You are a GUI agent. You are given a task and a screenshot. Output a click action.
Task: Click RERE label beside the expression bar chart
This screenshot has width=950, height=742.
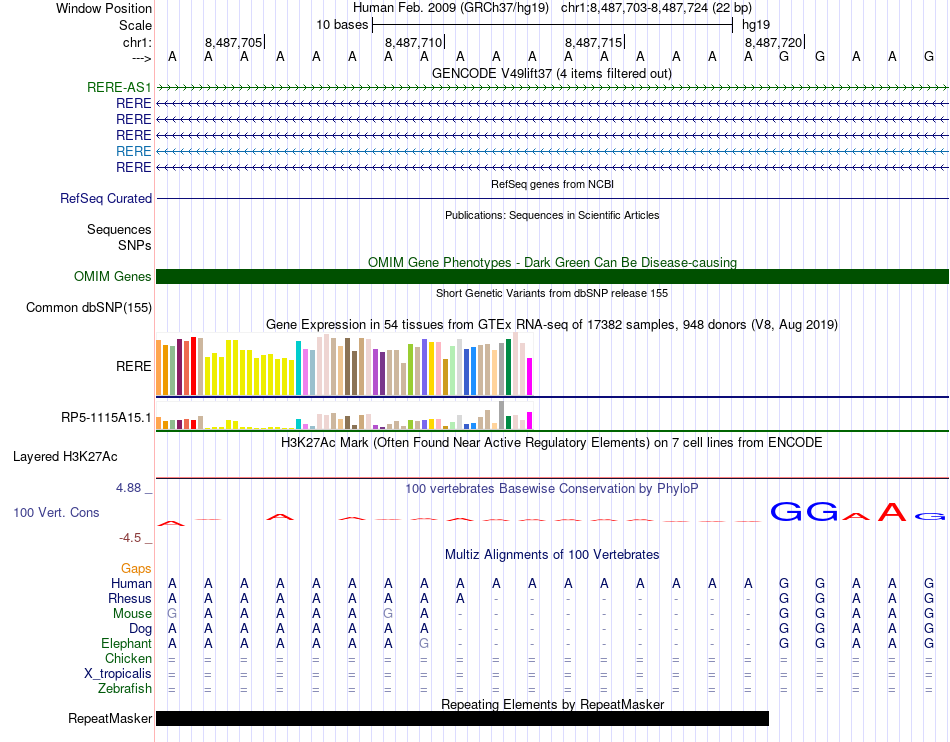pyautogui.click(x=133, y=366)
